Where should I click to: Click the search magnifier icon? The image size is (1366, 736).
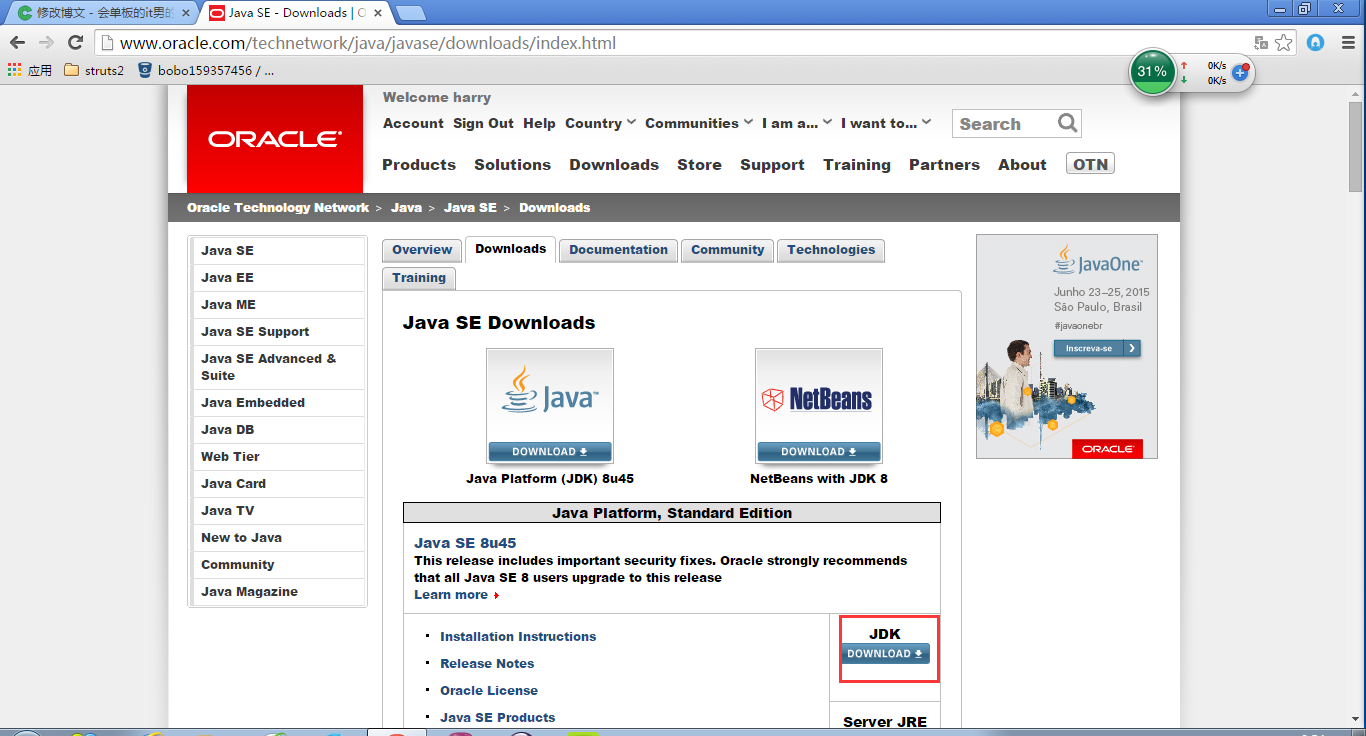point(1068,123)
